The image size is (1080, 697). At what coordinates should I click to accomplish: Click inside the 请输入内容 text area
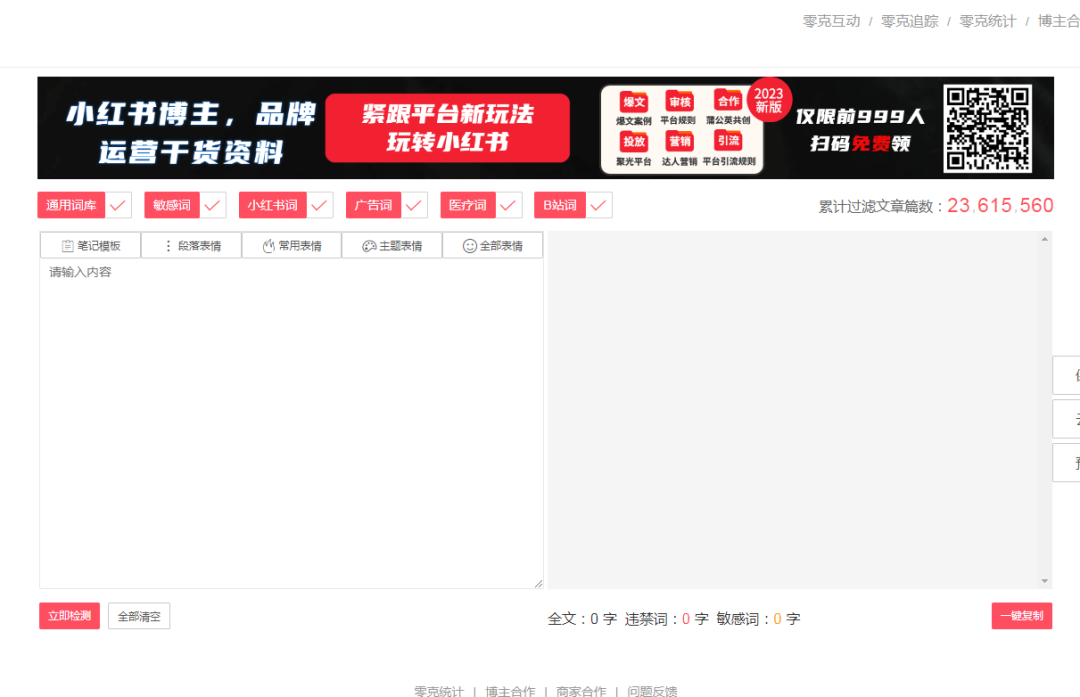coord(291,424)
